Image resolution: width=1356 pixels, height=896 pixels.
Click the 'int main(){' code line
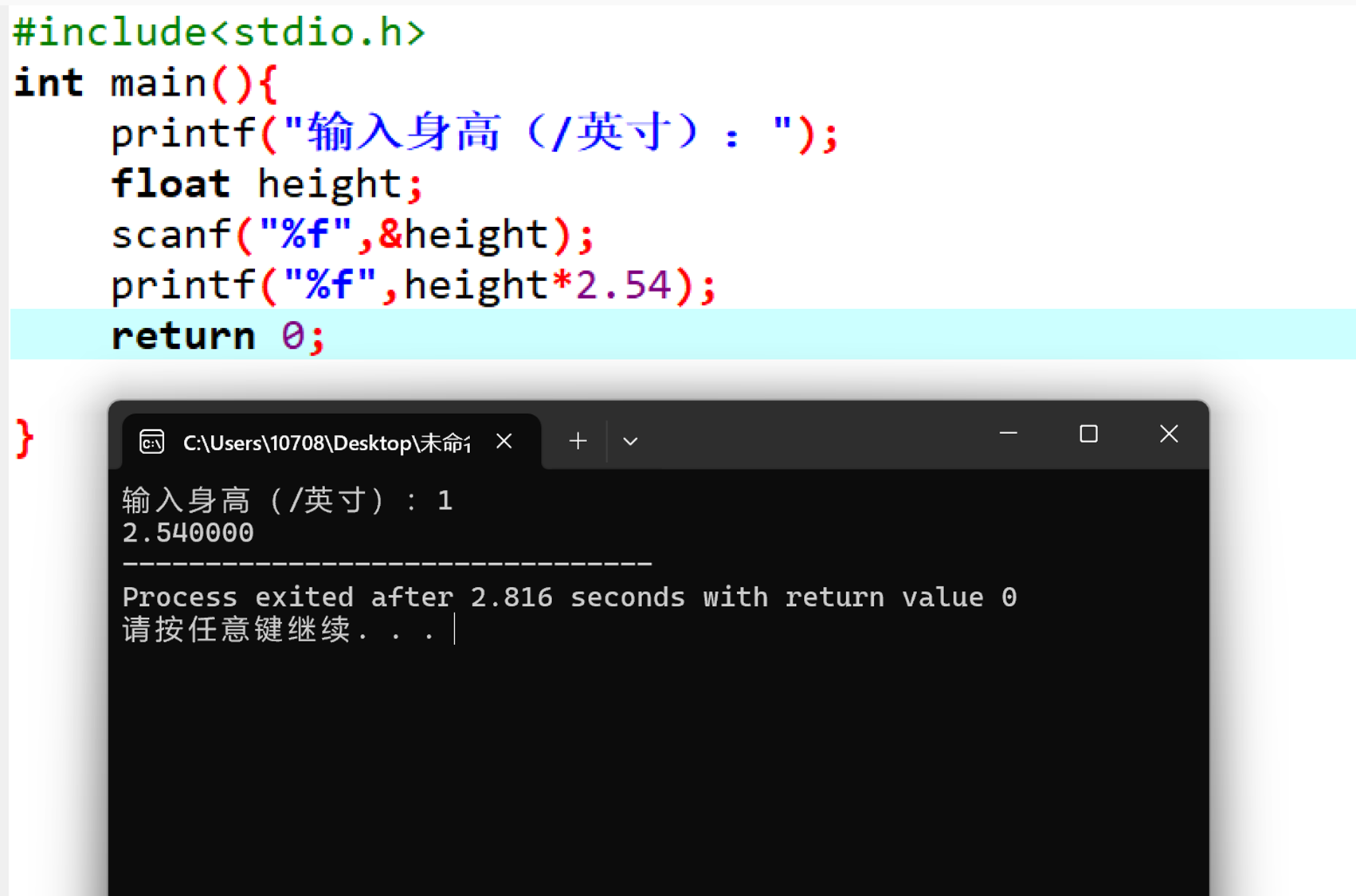coord(147,83)
